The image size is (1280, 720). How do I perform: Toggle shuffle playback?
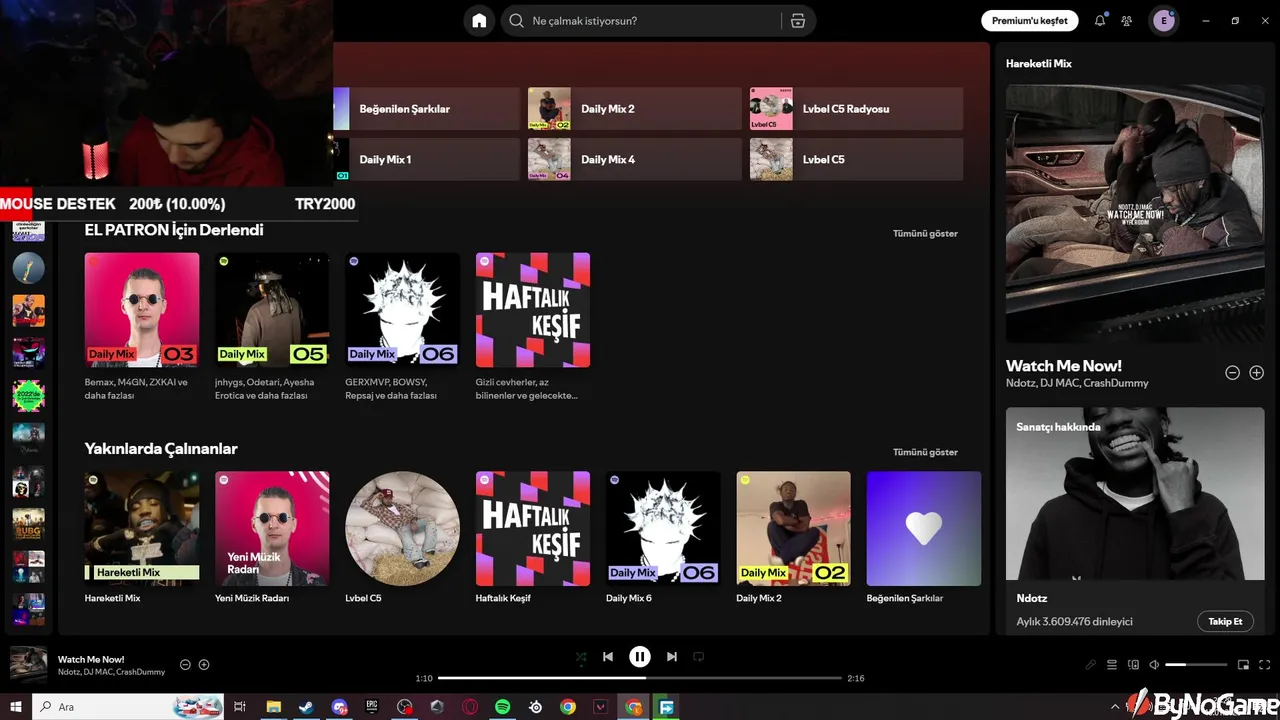[x=581, y=657]
